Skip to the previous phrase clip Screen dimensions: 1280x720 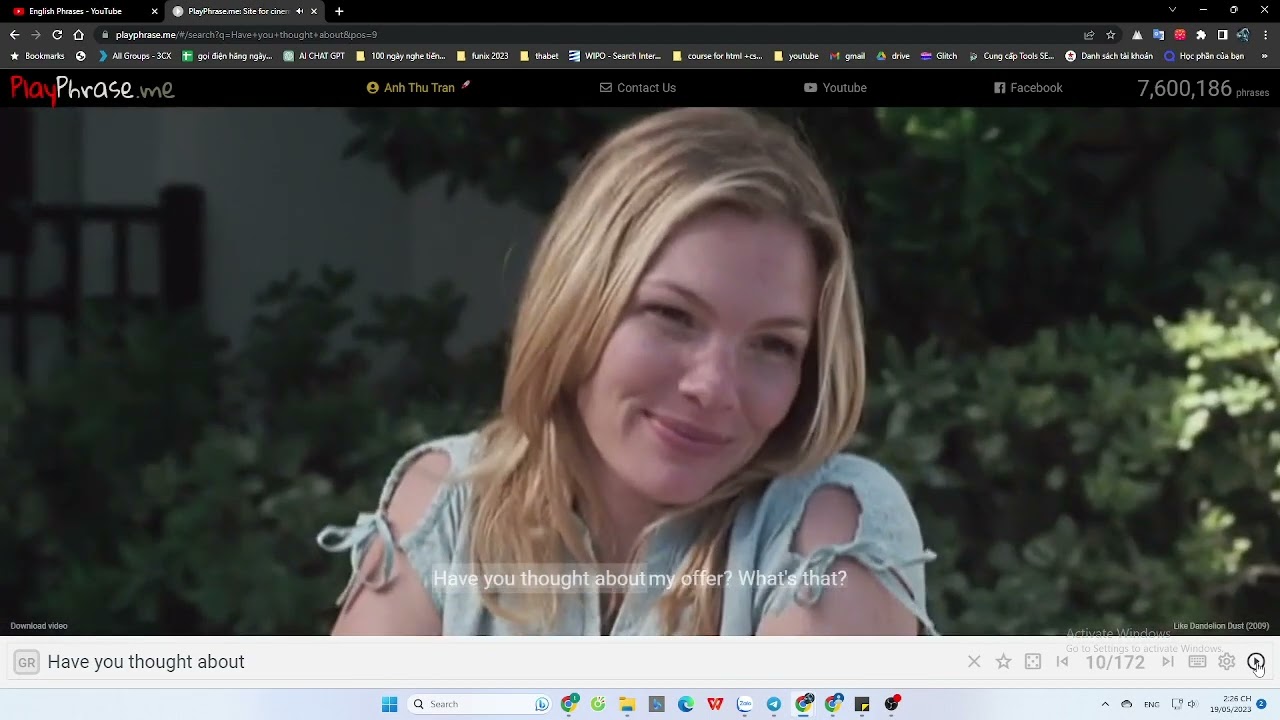(x=1062, y=662)
